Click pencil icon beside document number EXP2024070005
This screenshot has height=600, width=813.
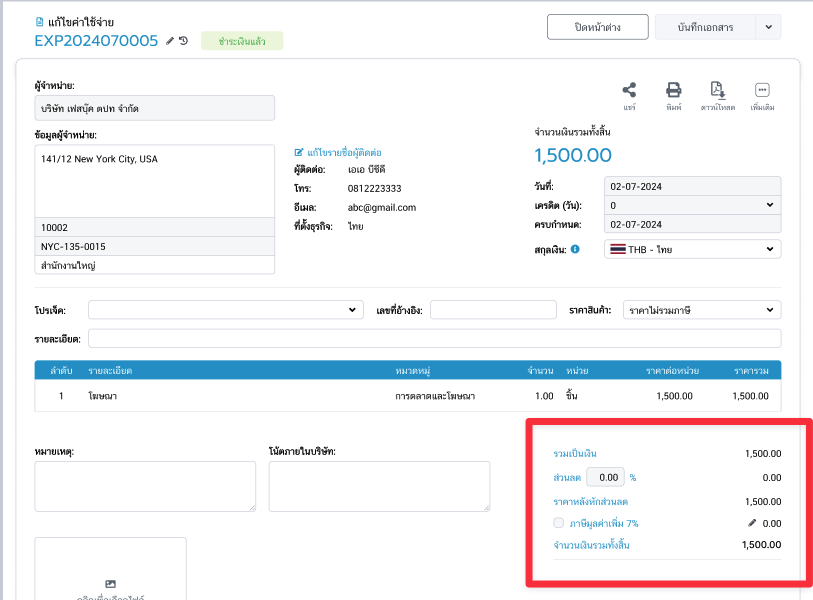coord(170,41)
